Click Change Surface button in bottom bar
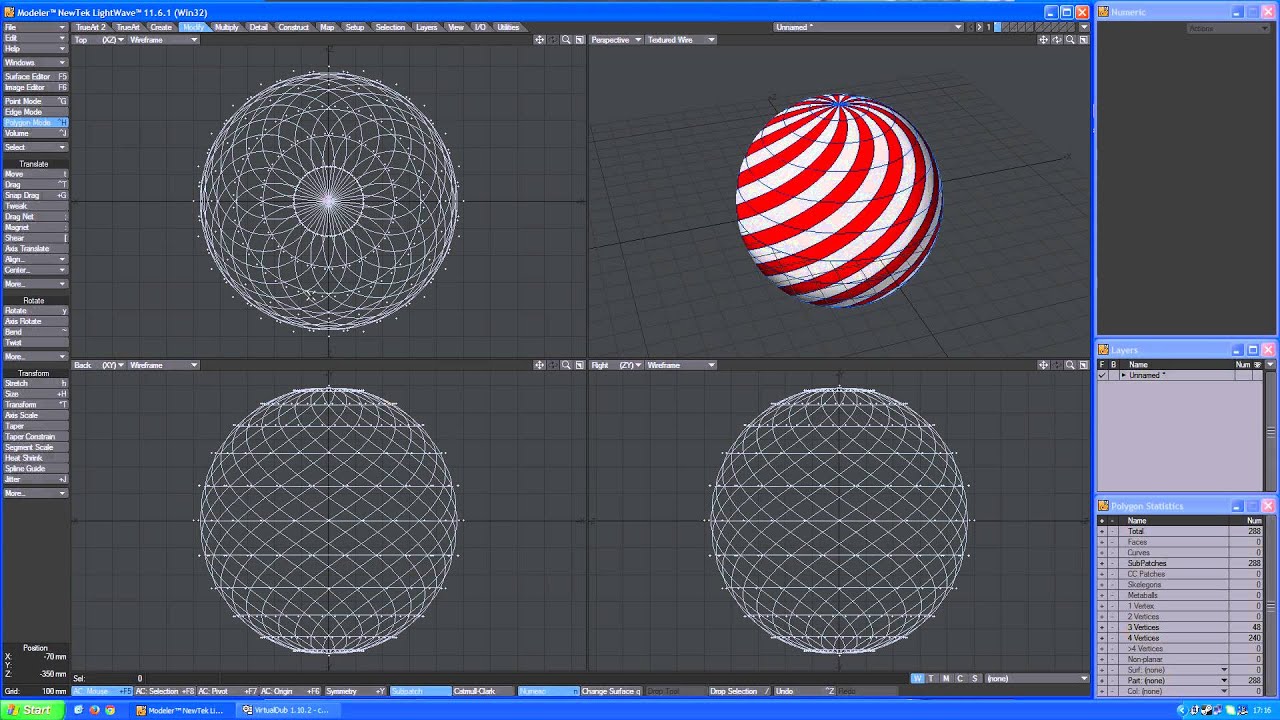 (x=611, y=691)
